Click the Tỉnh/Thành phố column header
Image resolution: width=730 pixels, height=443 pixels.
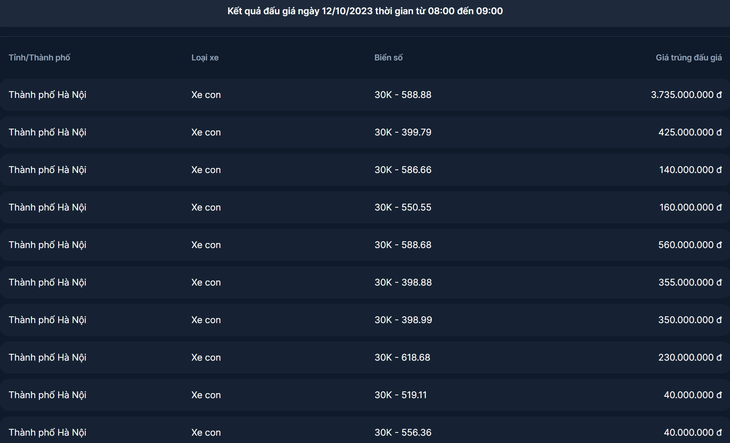point(40,58)
